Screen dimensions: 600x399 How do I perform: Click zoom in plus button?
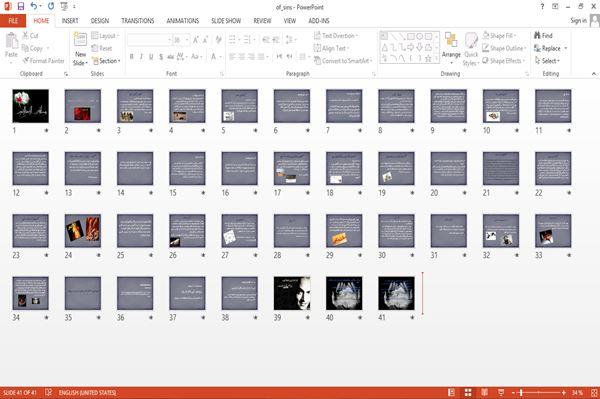coord(564,392)
